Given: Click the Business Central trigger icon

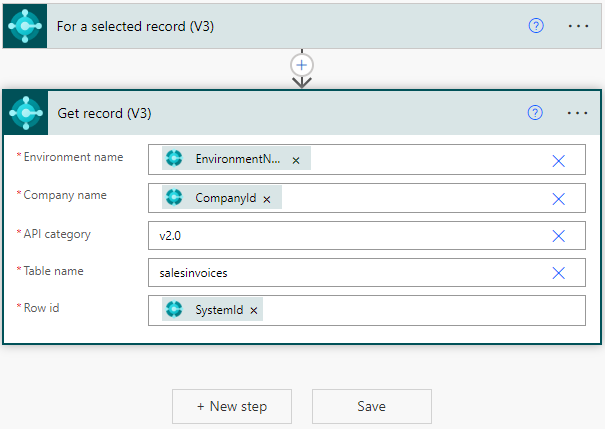Looking at the screenshot, I should click(x=24, y=26).
